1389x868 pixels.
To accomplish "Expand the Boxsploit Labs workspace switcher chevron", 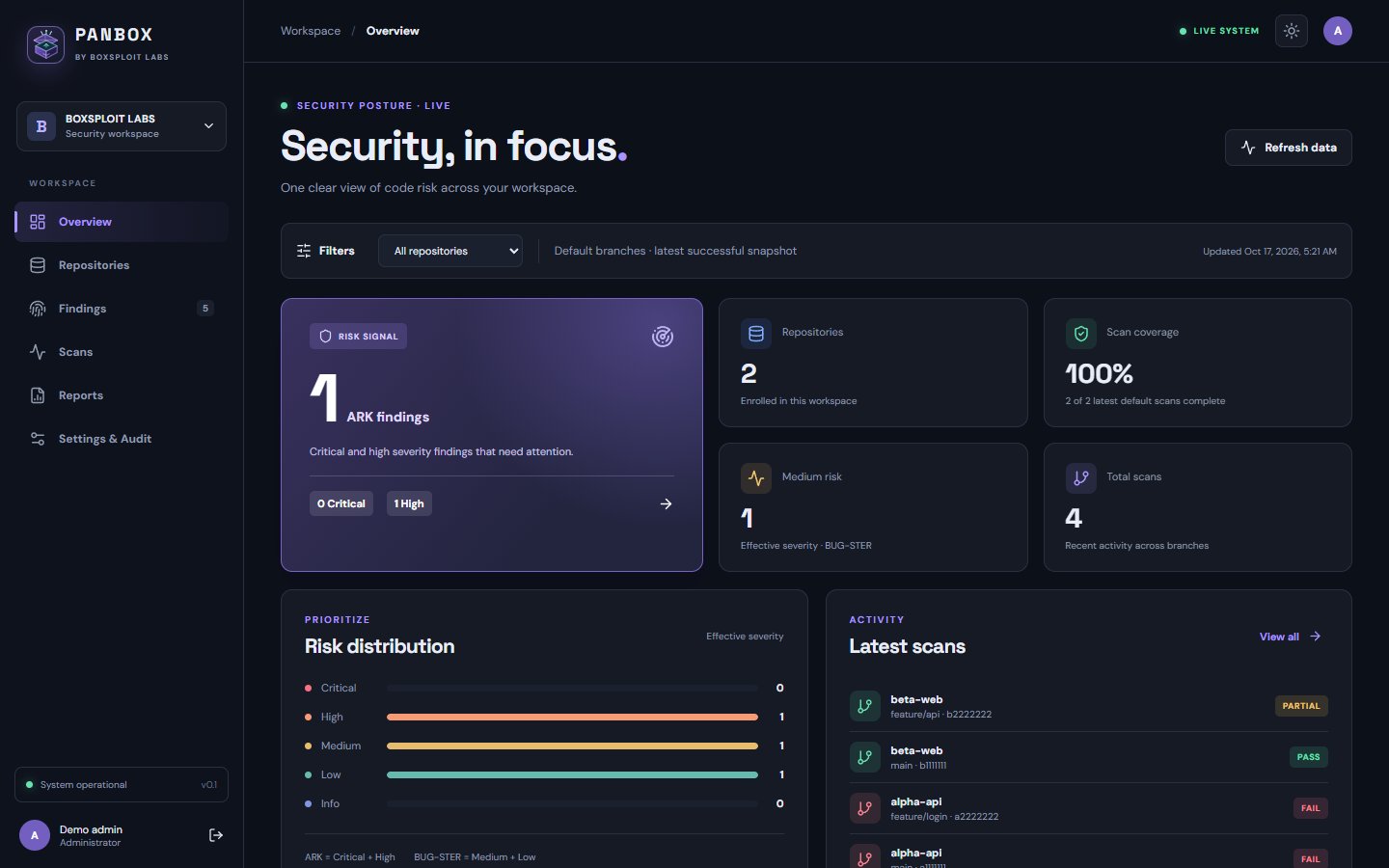I will point(208,126).
